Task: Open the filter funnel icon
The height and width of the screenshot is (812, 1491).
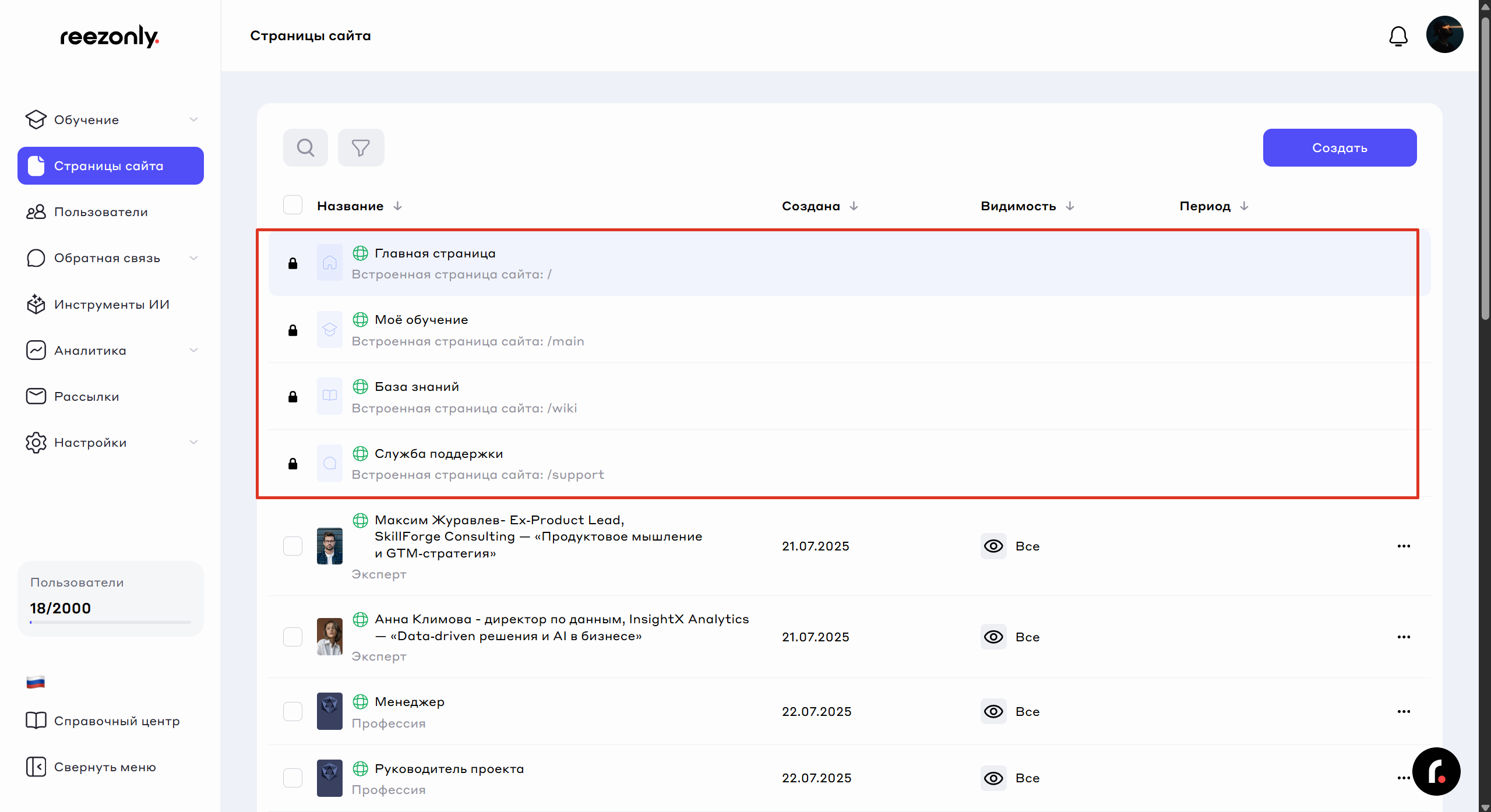Action: click(361, 147)
